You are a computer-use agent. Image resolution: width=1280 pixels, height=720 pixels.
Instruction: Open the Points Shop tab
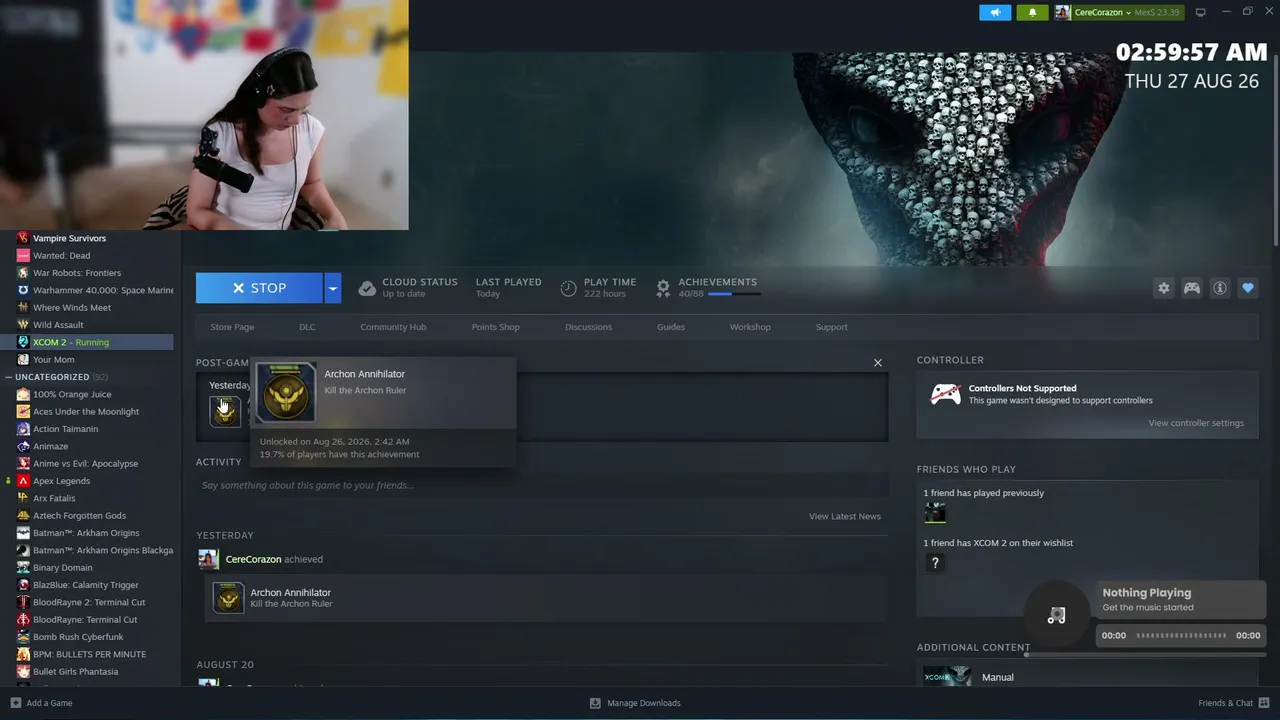[x=496, y=327]
